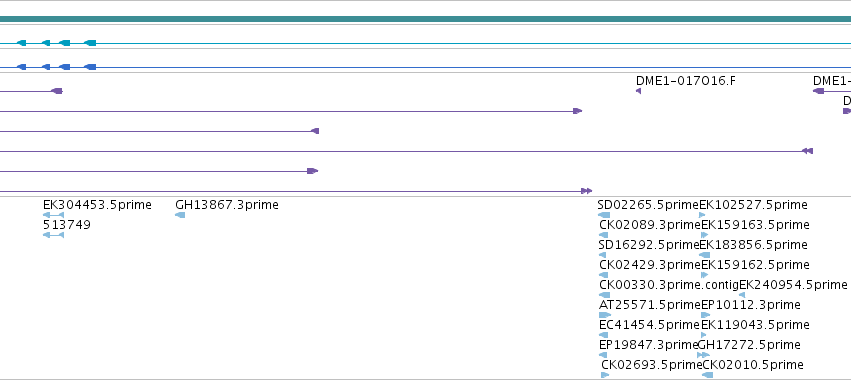Click the EK159163.5prime EST label

(755, 225)
